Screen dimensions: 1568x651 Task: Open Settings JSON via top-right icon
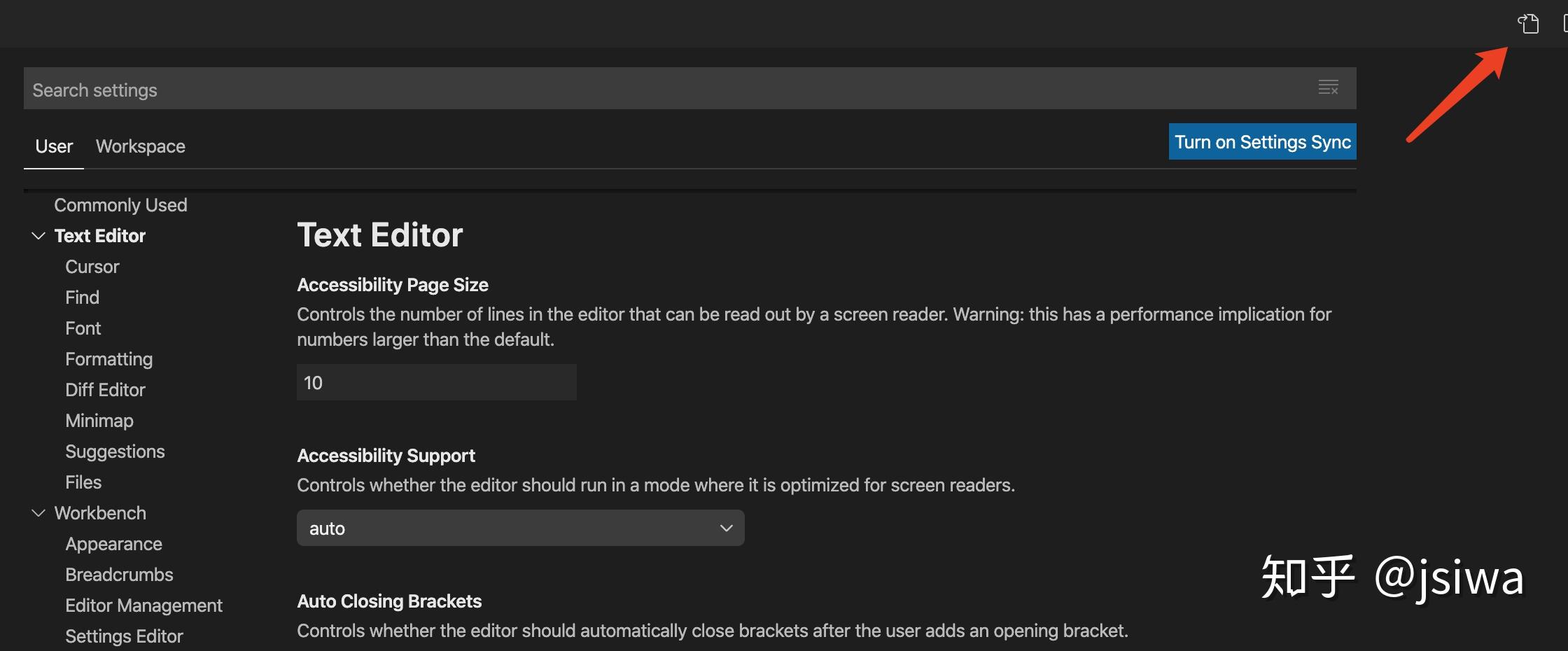click(x=1528, y=23)
